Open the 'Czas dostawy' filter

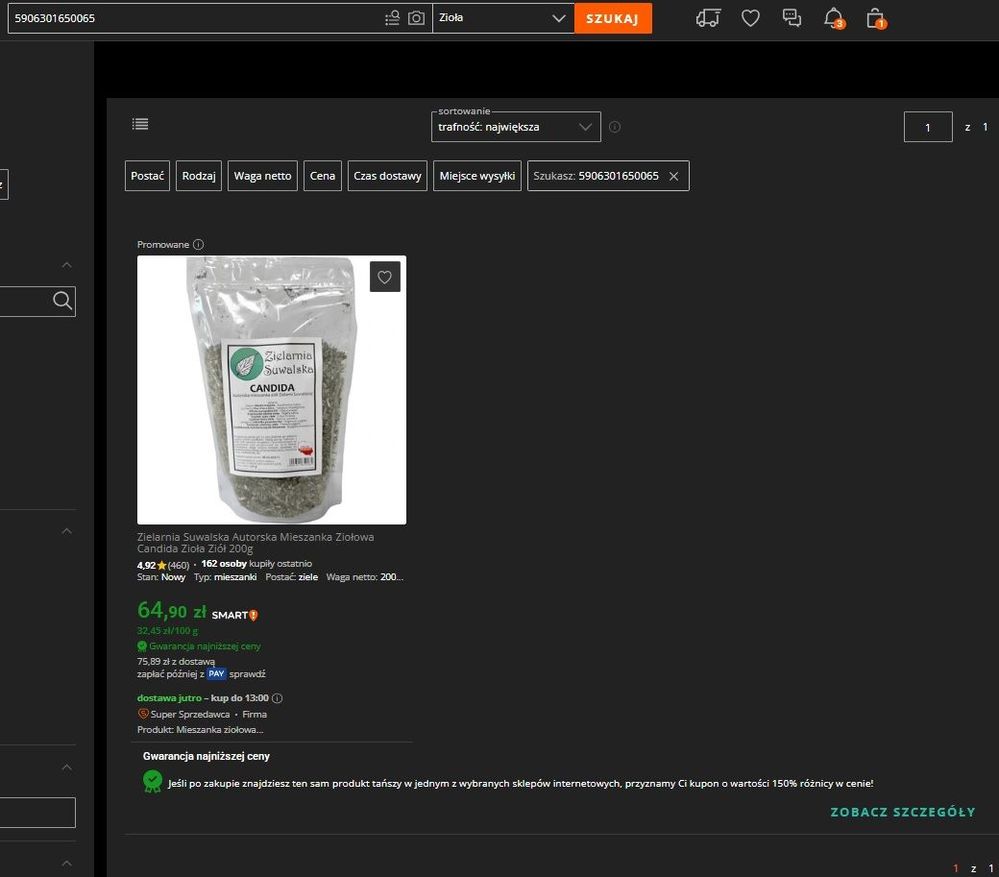coord(387,176)
